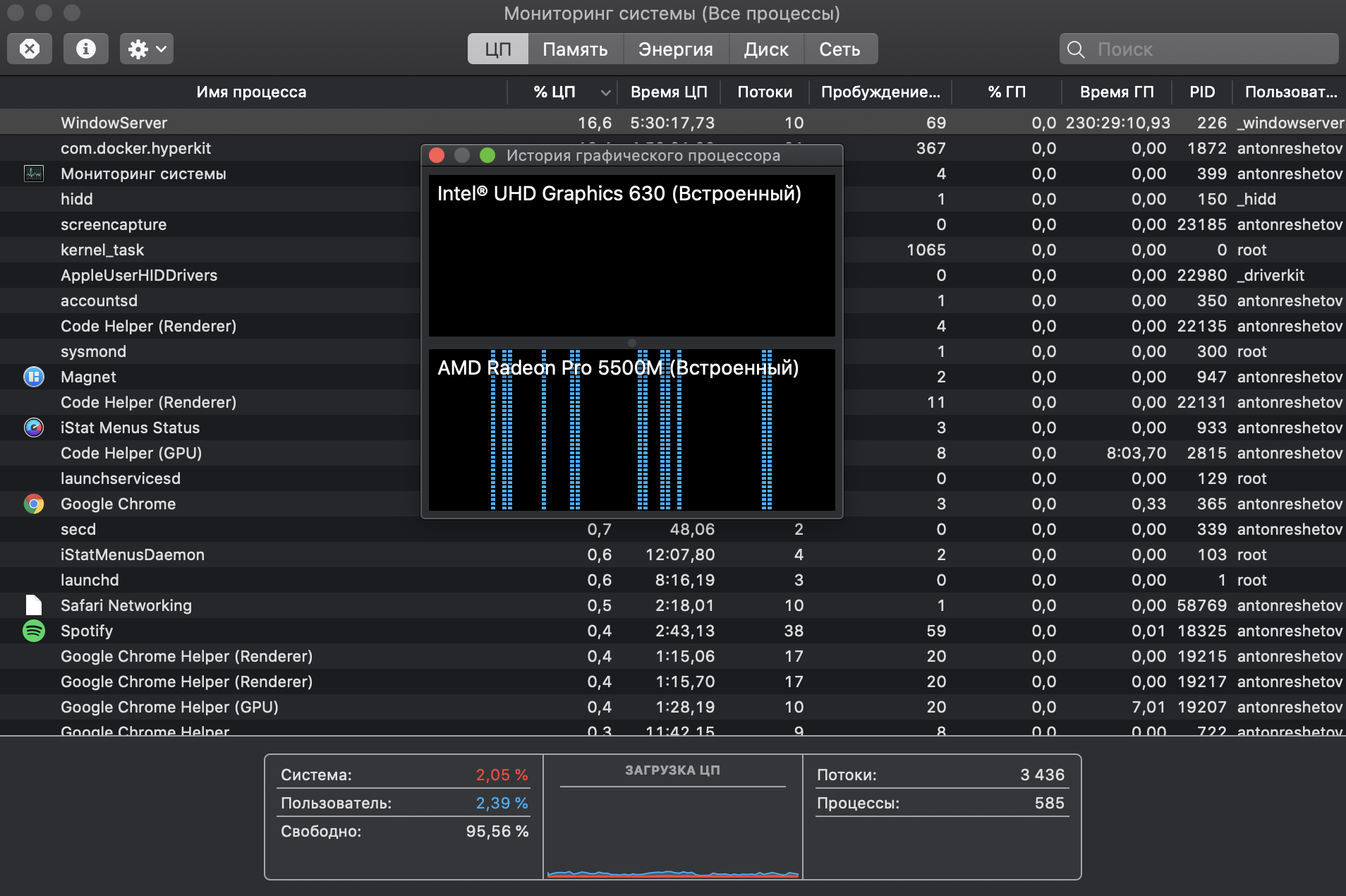Switch to the ЦП tab
The image size is (1346, 896).
point(498,49)
